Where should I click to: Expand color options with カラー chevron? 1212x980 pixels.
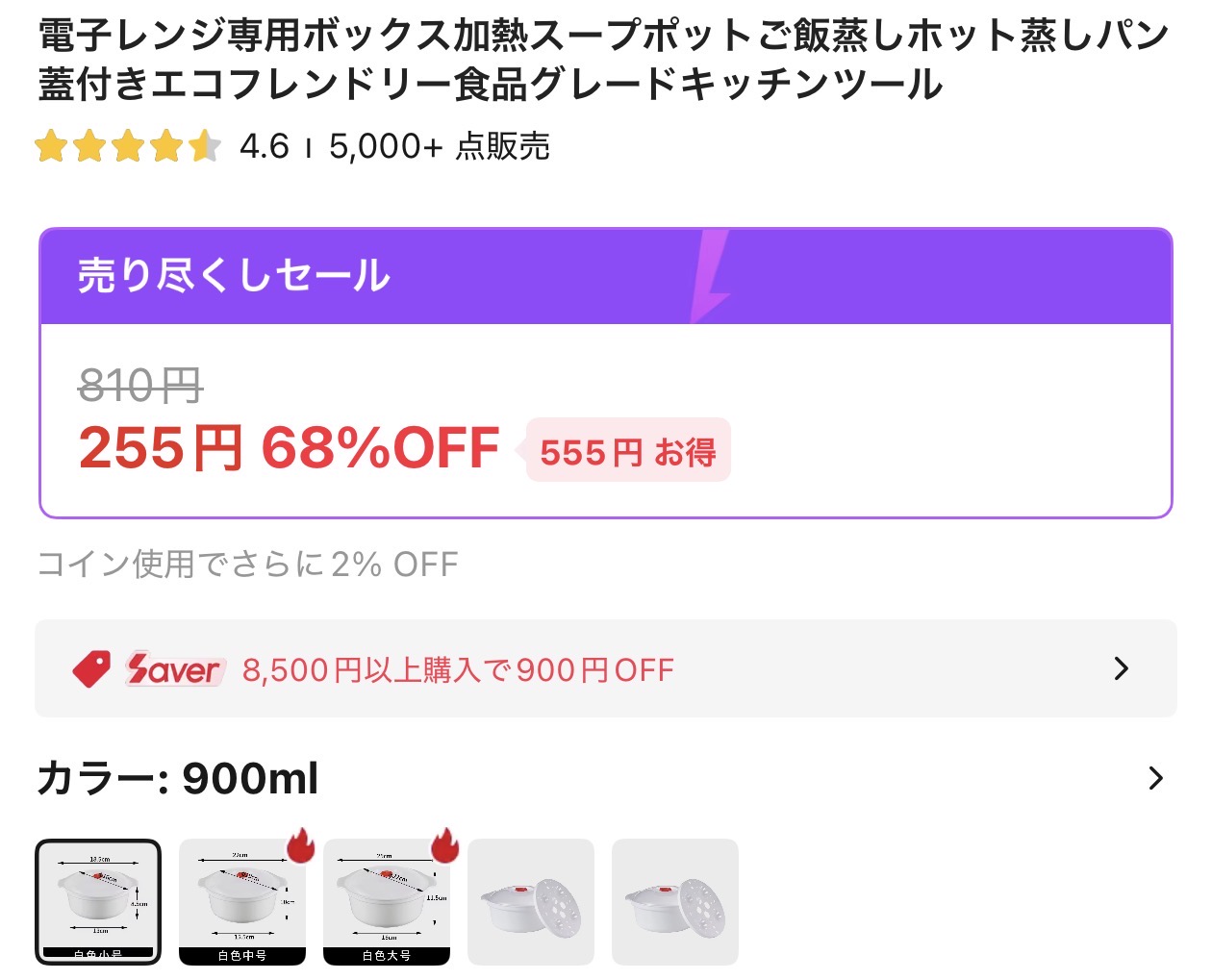tap(1156, 778)
